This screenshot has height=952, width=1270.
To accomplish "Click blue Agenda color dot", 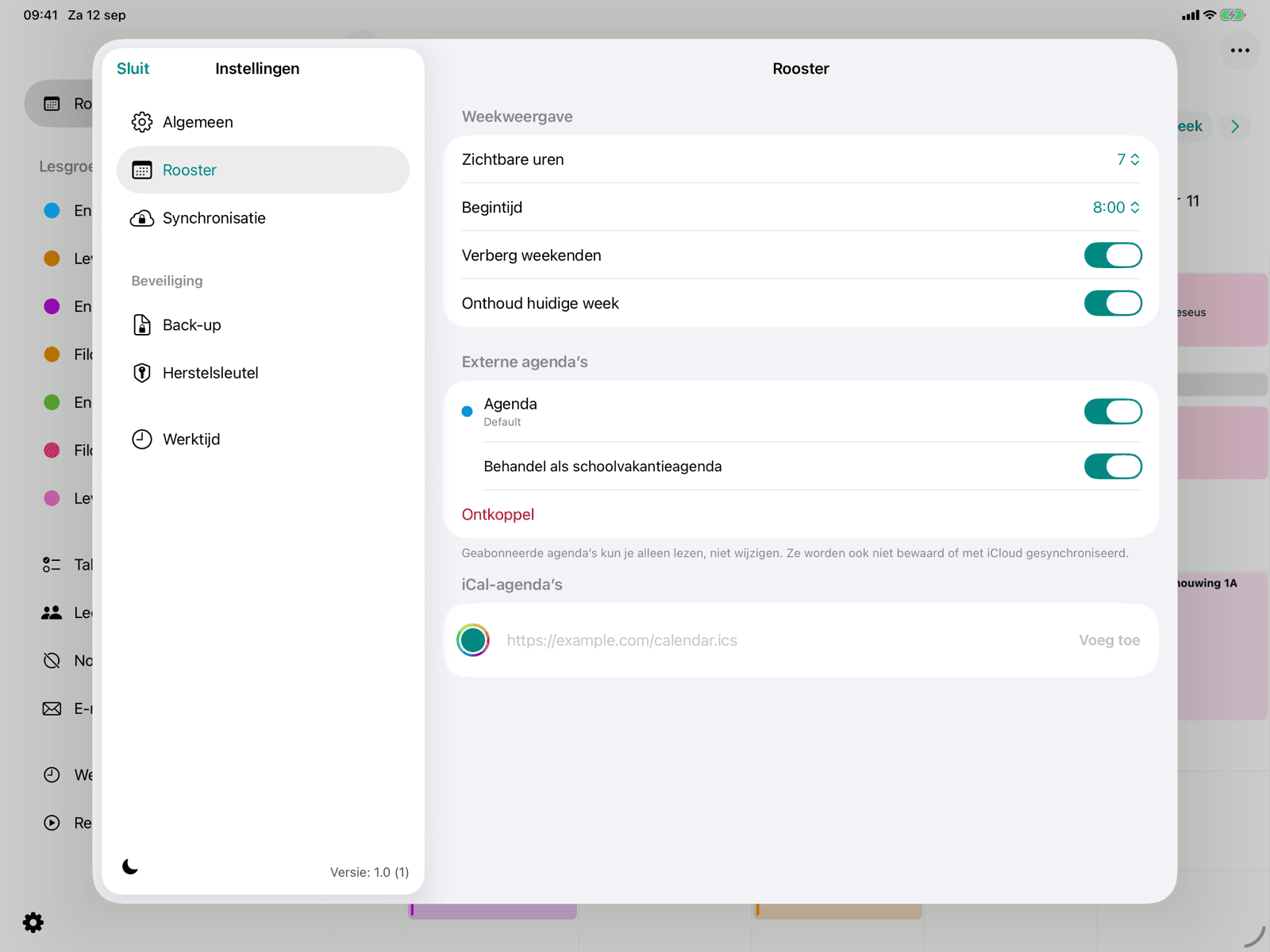I will pyautogui.click(x=467, y=412).
